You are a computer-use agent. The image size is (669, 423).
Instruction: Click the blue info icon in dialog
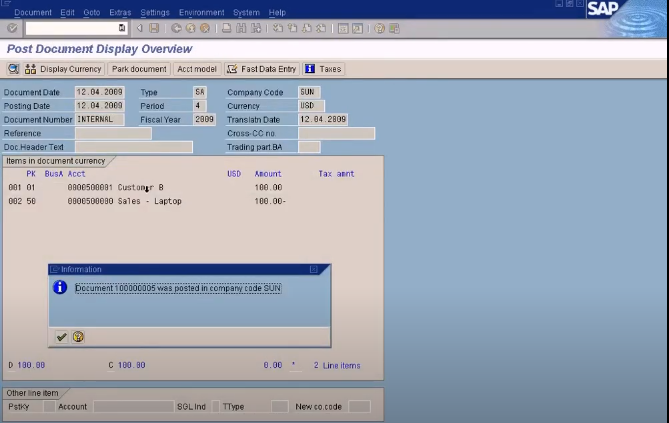tap(60, 287)
